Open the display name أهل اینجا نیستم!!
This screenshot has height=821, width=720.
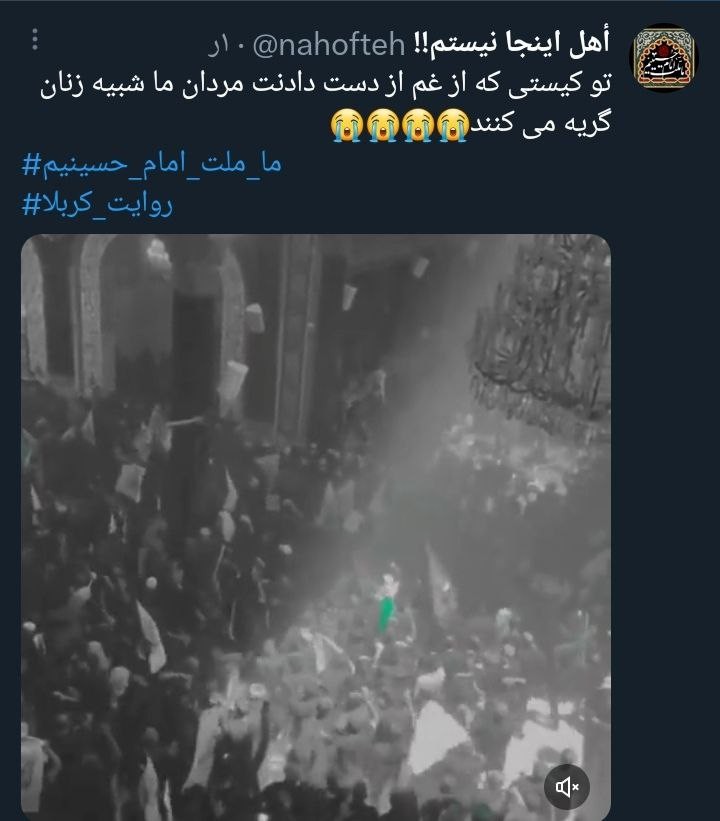[x=512, y=43]
